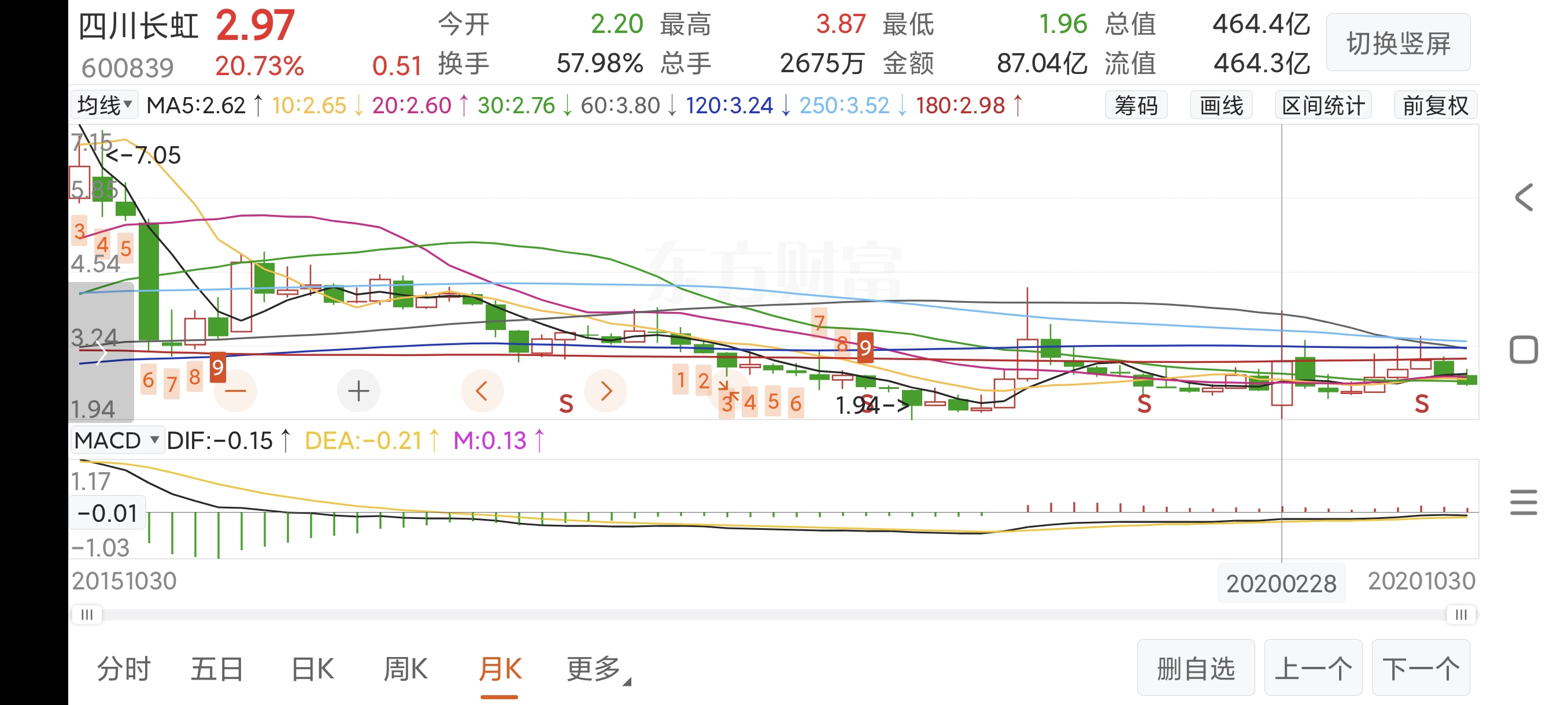Open the 均线 indicator dropdown

coord(105,105)
